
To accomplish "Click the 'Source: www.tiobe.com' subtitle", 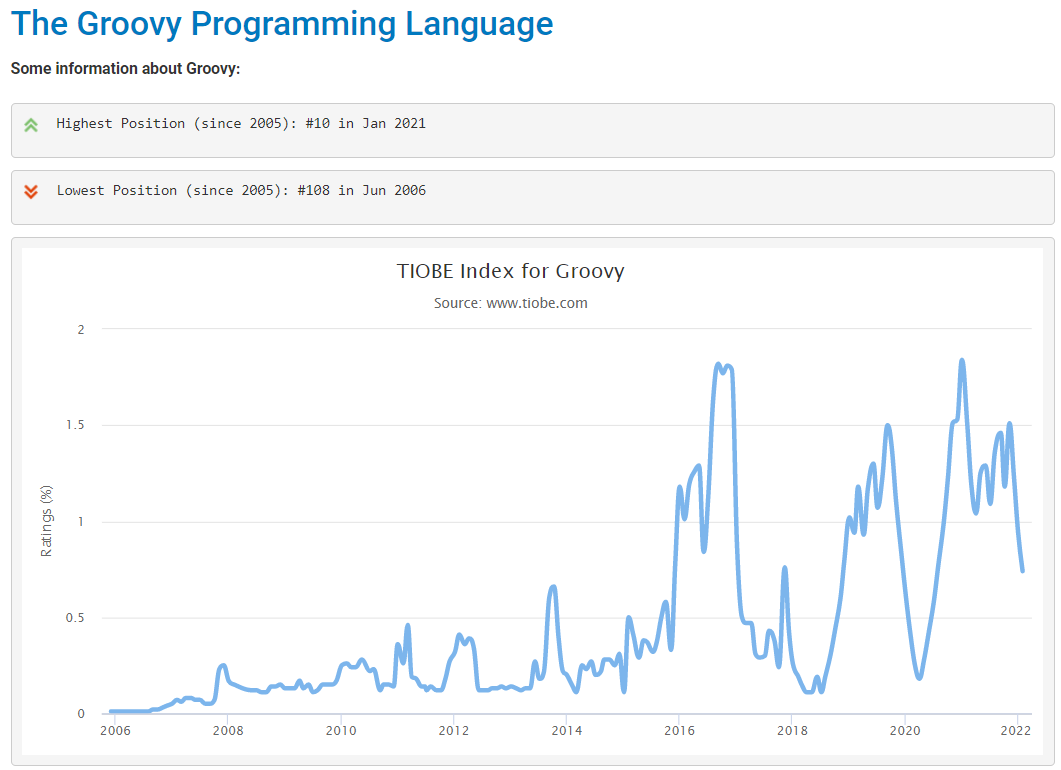I will coord(510,303).
